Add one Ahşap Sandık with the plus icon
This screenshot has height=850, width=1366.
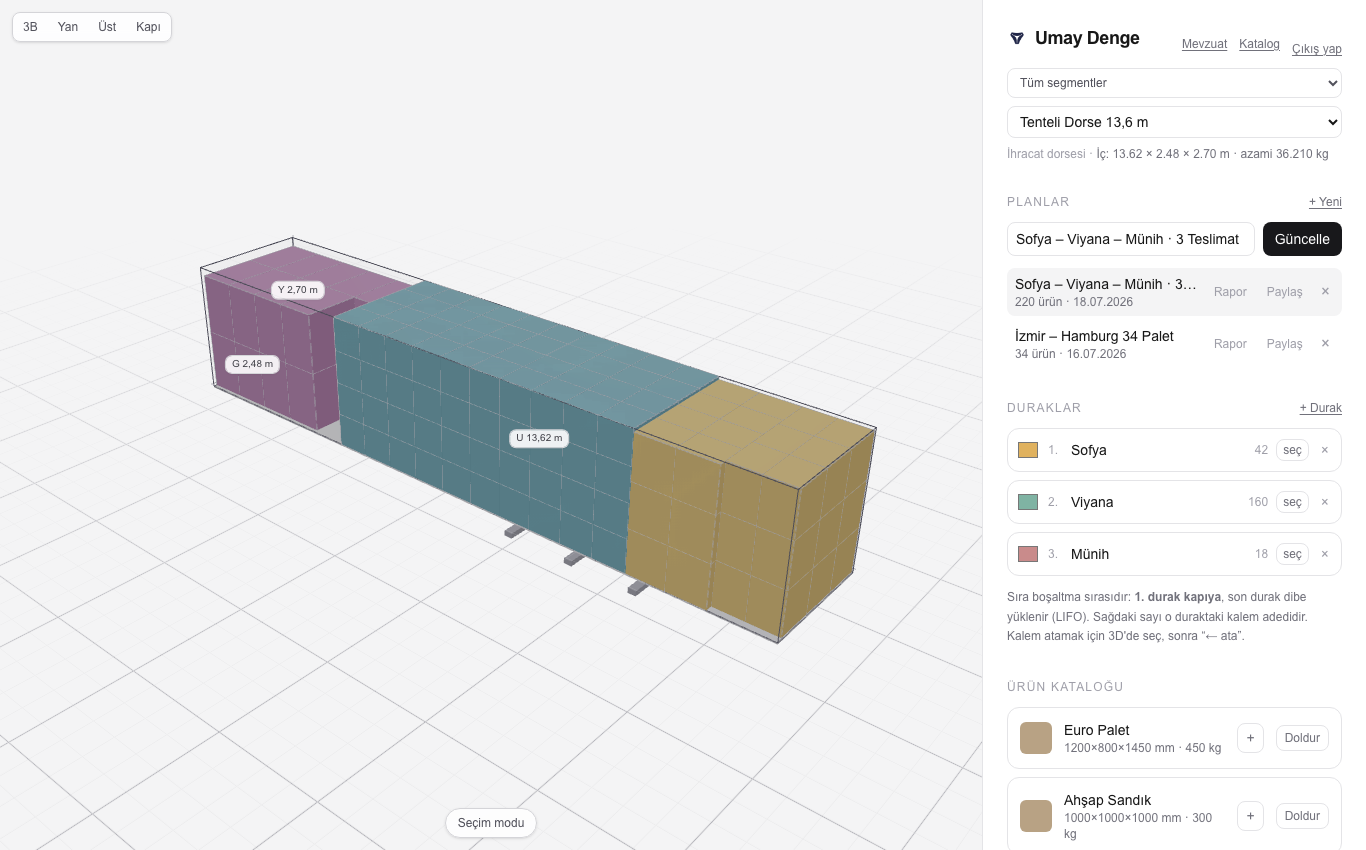pos(1250,816)
